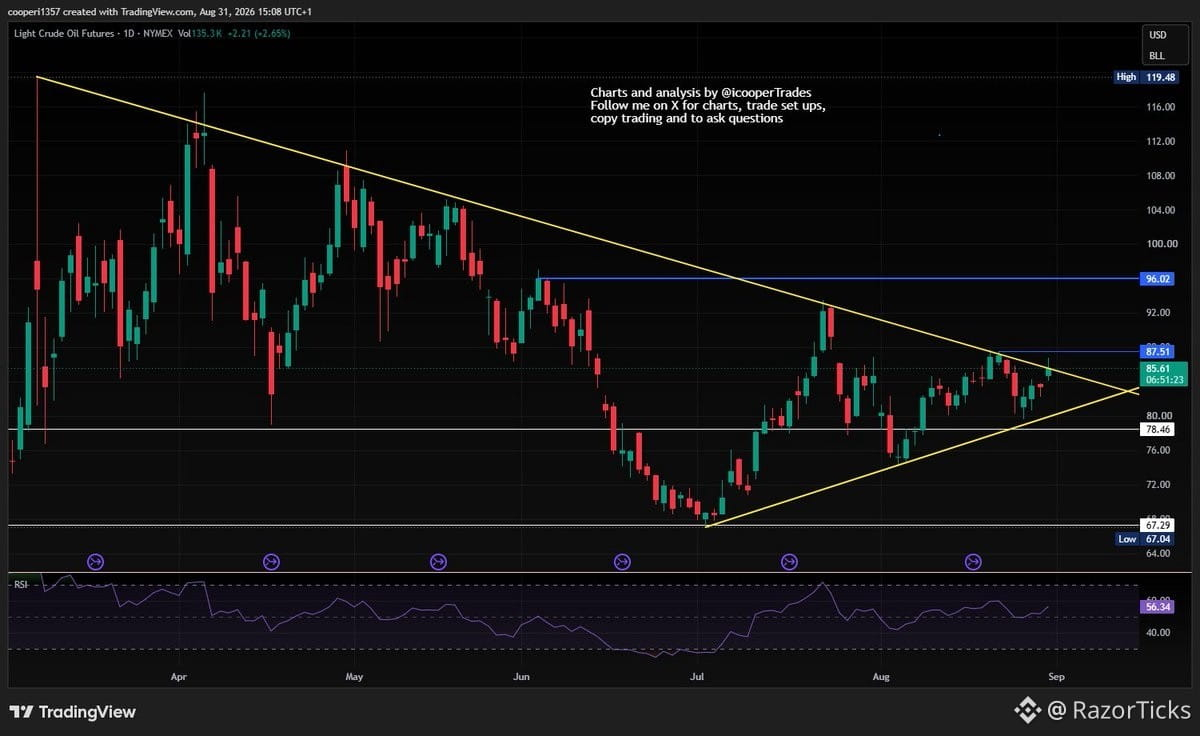Screen dimensions: 1200x736
Task: Click the 72.00 price scale value
Action: coord(1158,485)
